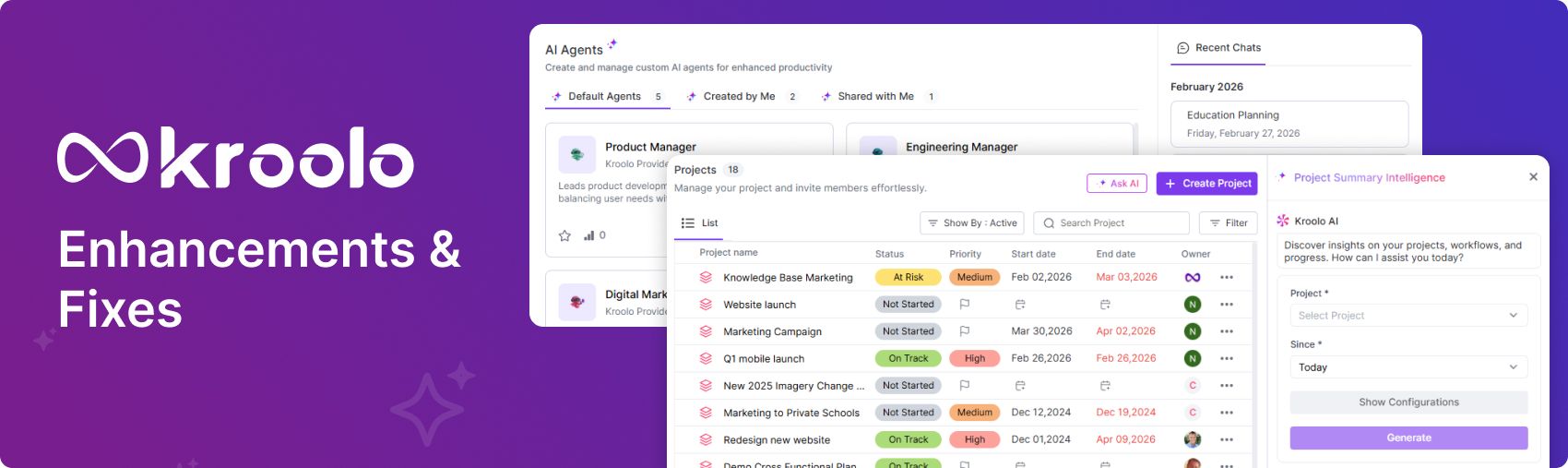
Task: Click the Engineering Manager agent card title
Action: [961, 147]
